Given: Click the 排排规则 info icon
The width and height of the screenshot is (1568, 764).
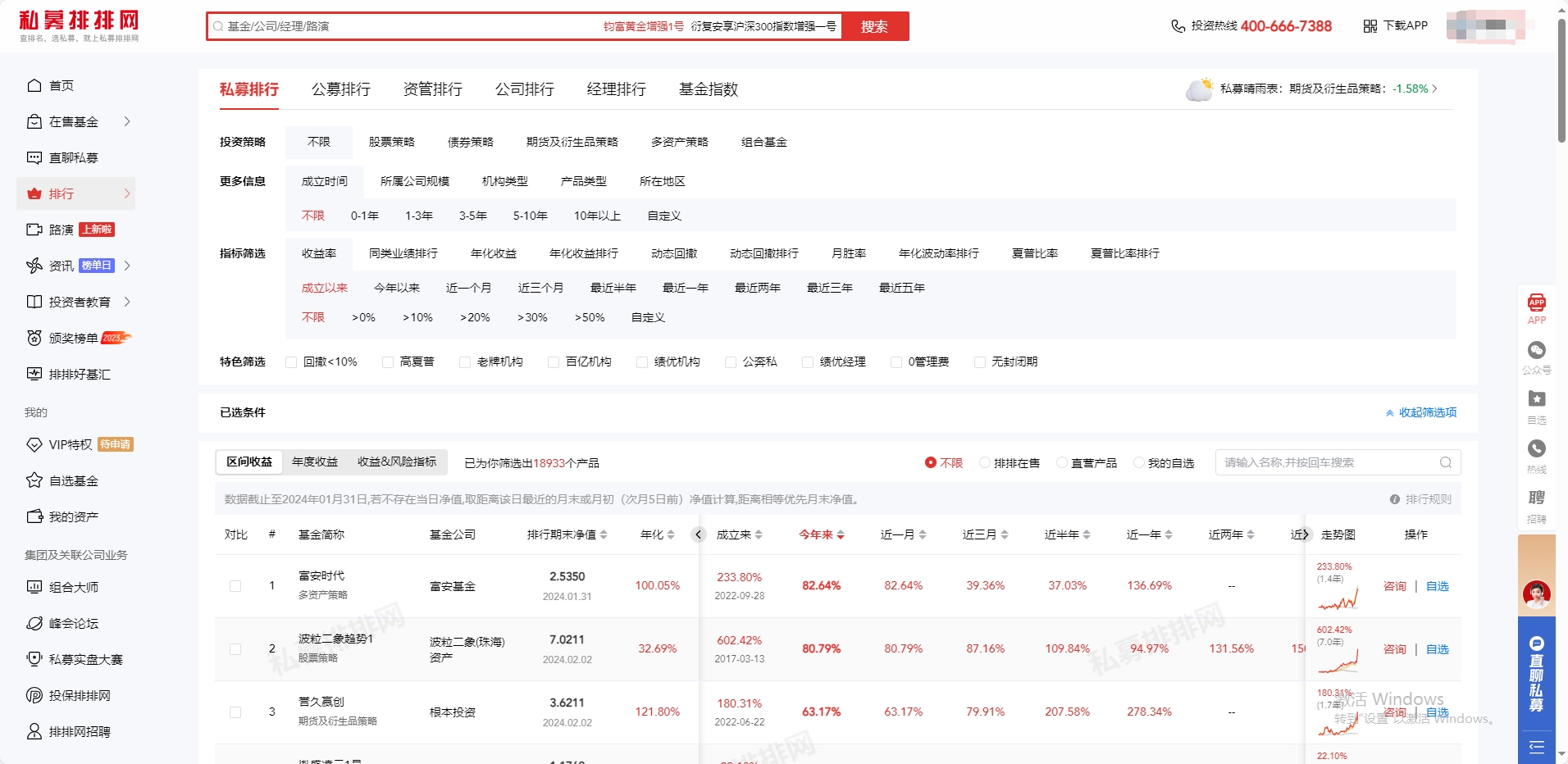Looking at the screenshot, I should pos(1394,499).
